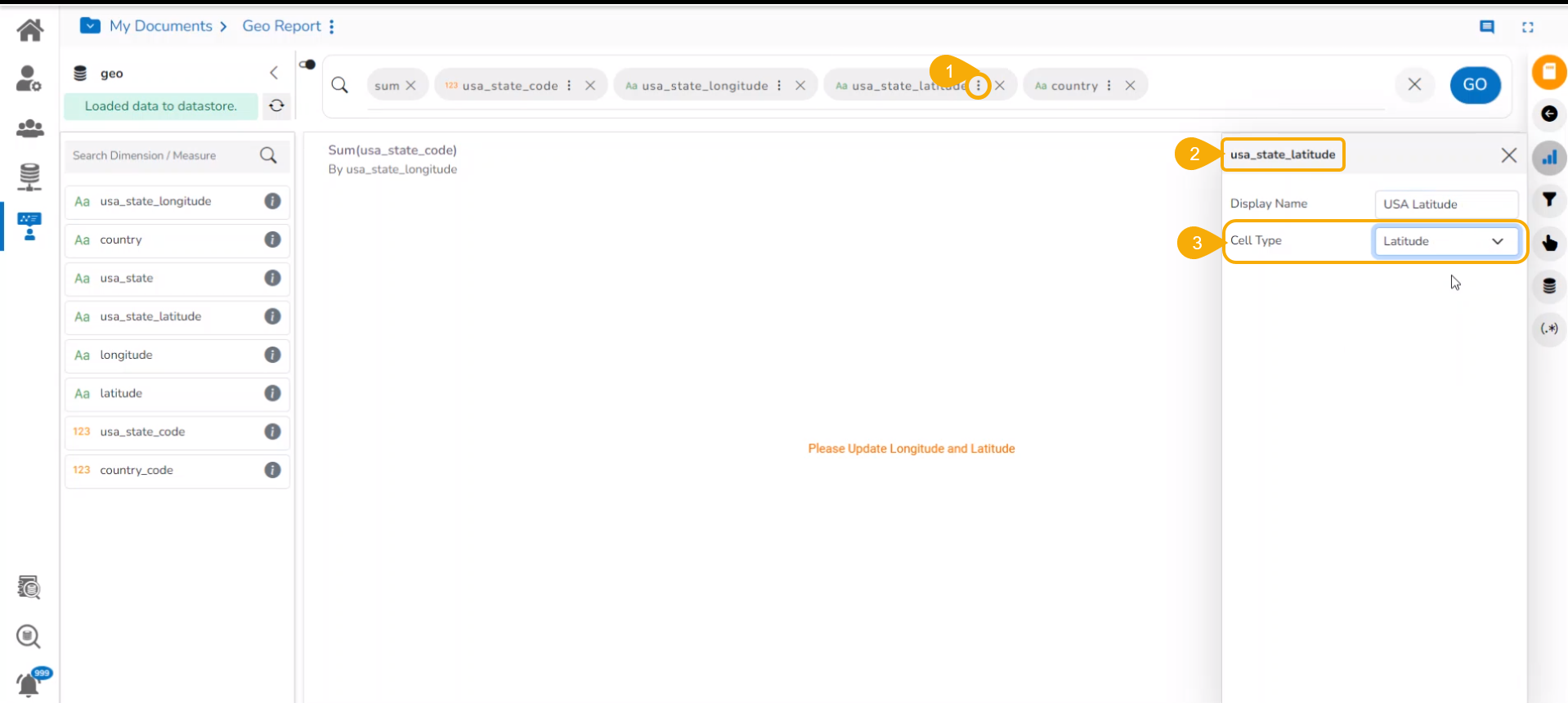The image size is (1568, 703).
Task: Select usa_state in dimension list
Action: (x=177, y=278)
